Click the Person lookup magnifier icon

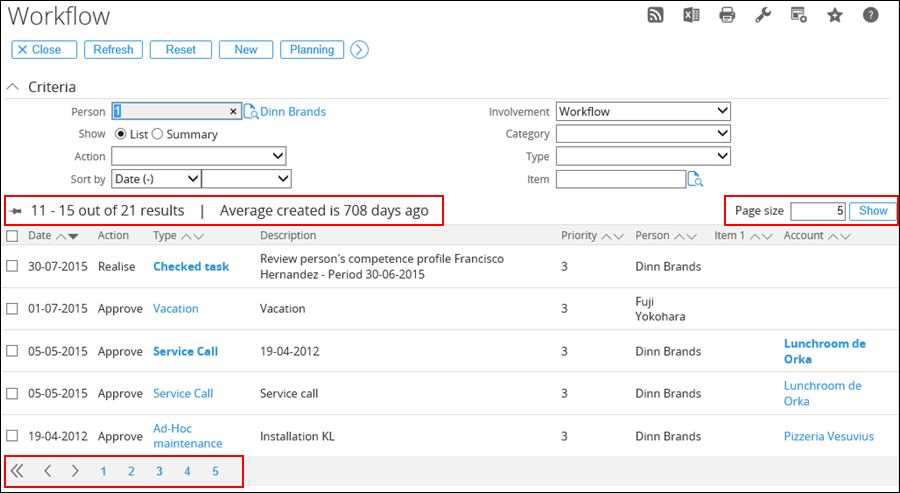[x=251, y=111]
